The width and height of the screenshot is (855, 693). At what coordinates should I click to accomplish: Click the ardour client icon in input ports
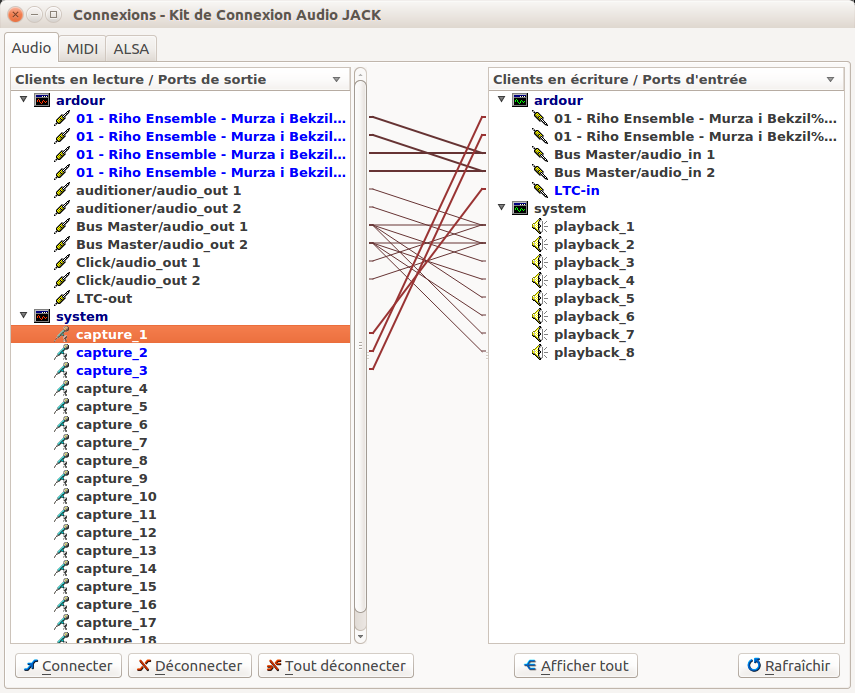[520, 100]
